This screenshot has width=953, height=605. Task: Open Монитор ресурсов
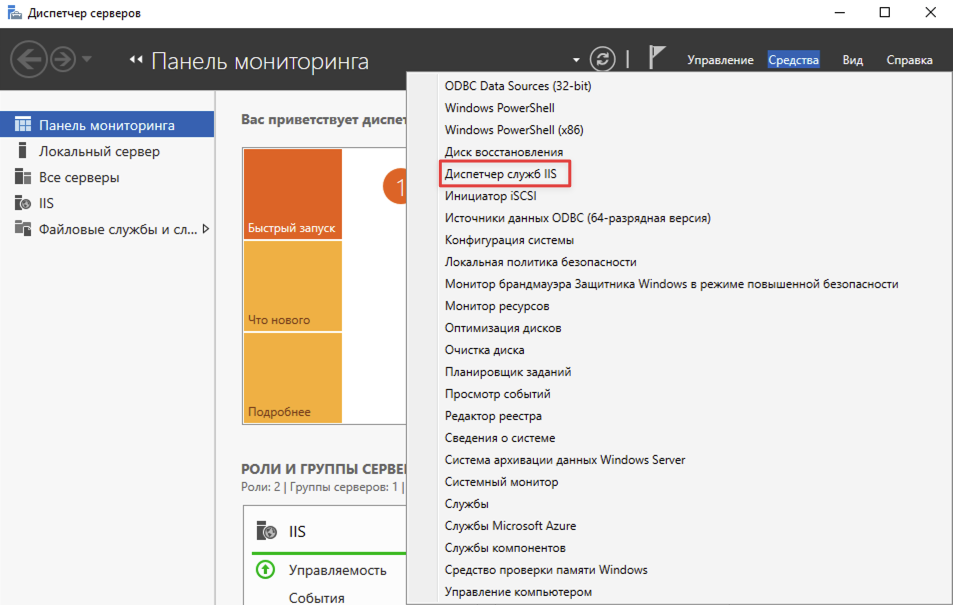click(x=497, y=306)
